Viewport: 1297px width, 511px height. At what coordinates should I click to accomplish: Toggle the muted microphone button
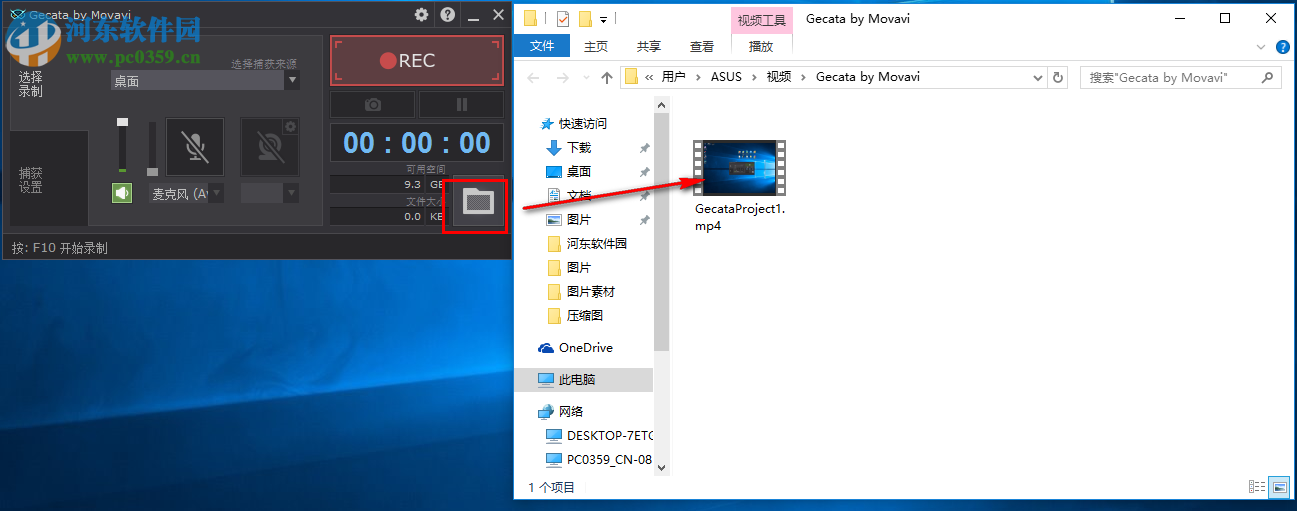point(195,147)
